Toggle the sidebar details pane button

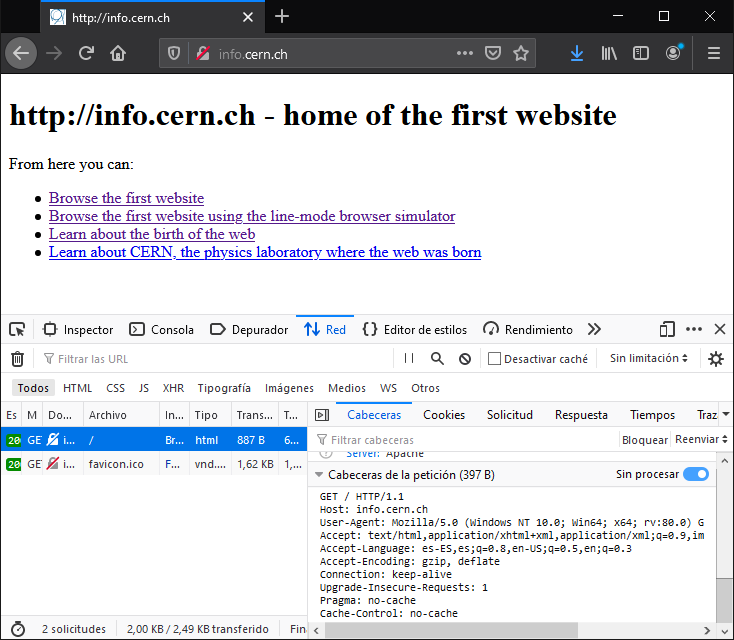point(322,415)
